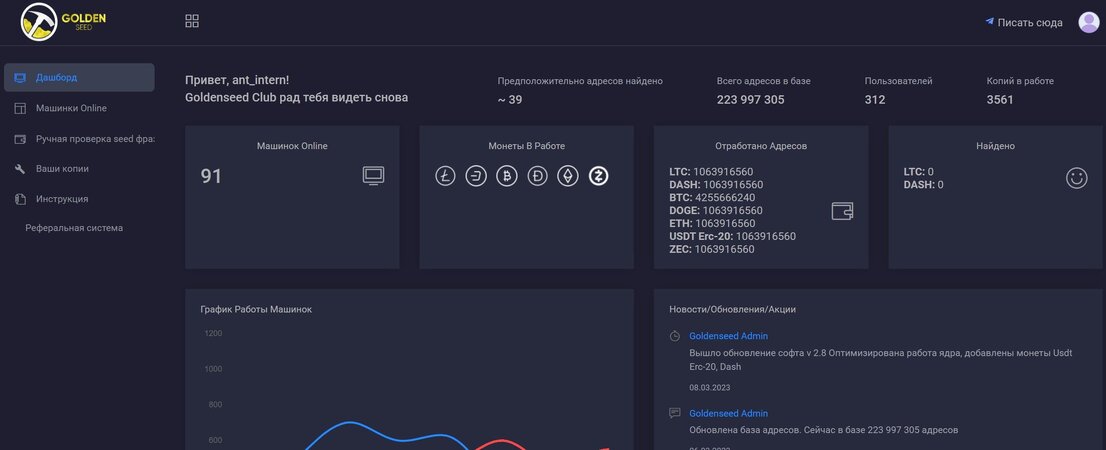Viewport: 1106px width, 450px height.
Task: Click the '~ 39' found addresses value
Action: tap(510, 100)
